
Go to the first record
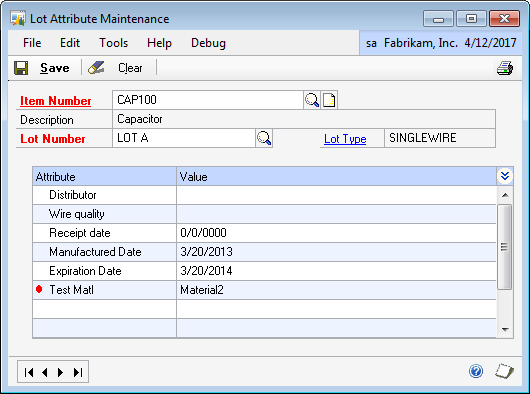coord(29,372)
